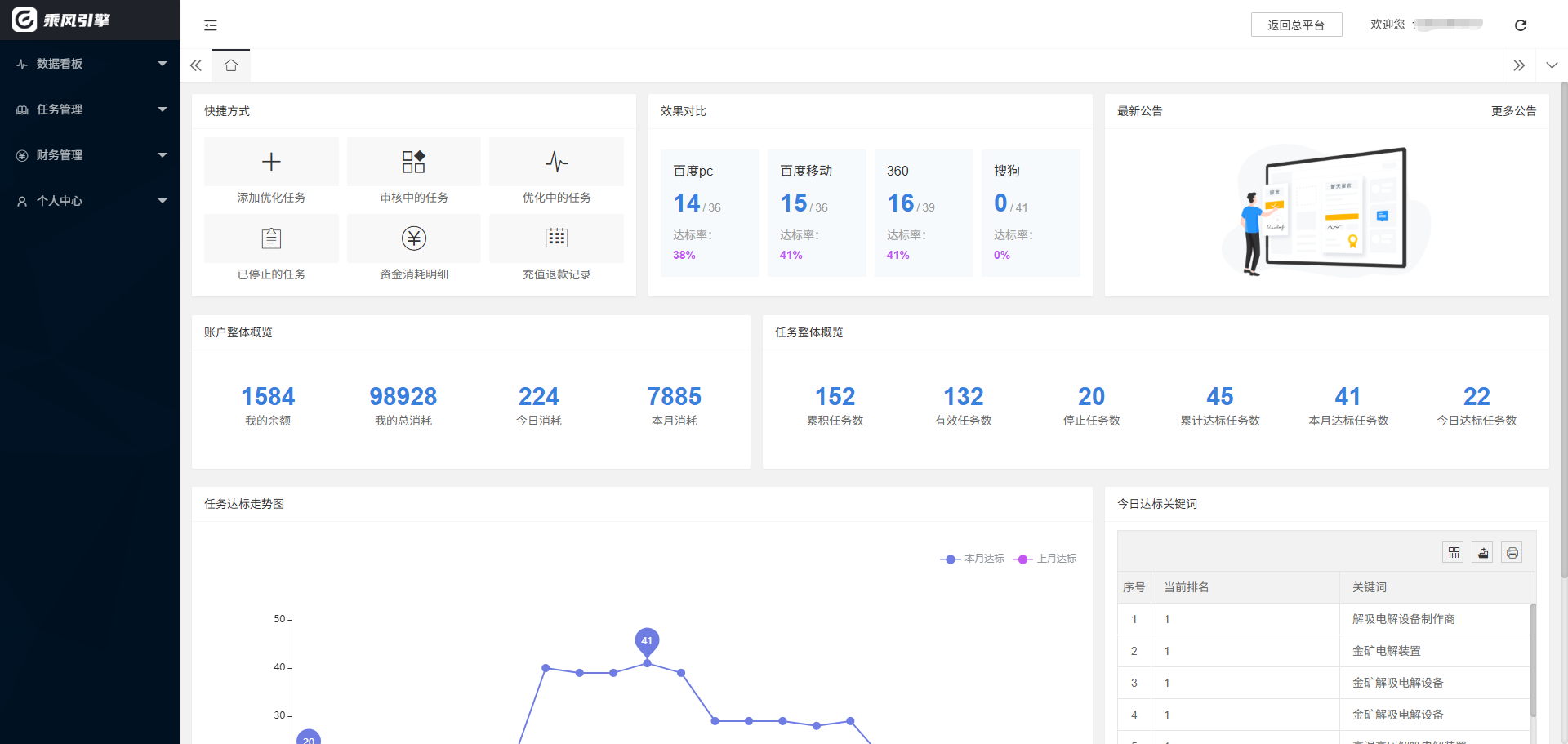Image resolution: width=1568 pixels, height=744 pixels.
Task: Click the 返回总平台 button
Action: click(x=1296, y=25)
